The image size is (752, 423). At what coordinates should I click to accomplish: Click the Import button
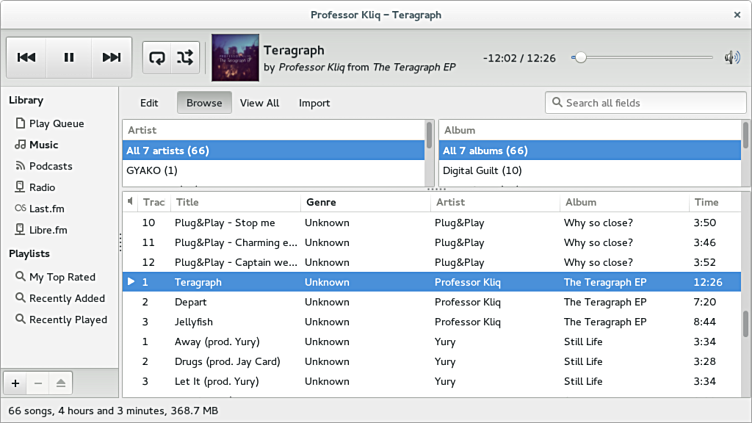pos(314,103)
